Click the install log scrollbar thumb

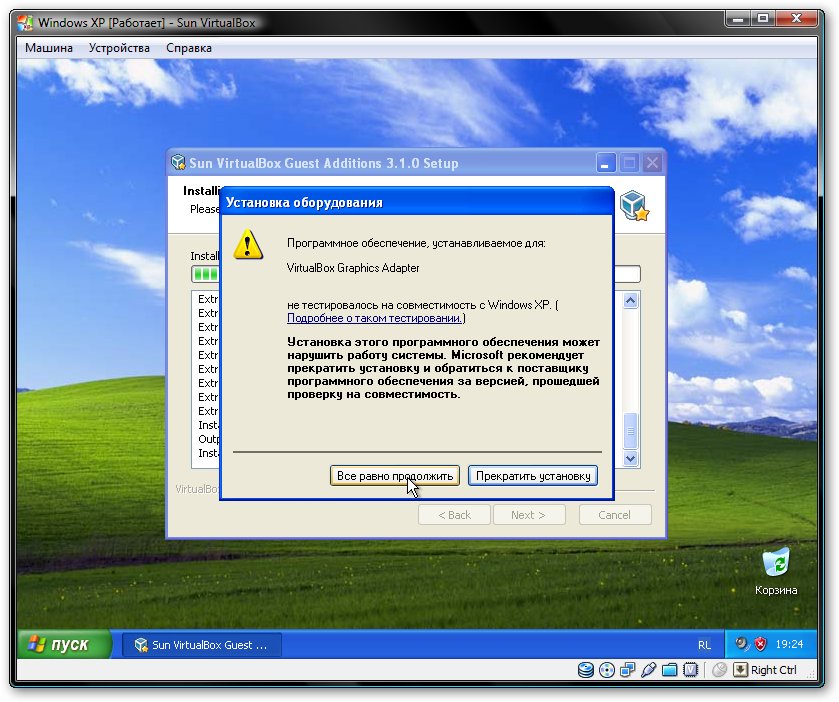point(630,431)
